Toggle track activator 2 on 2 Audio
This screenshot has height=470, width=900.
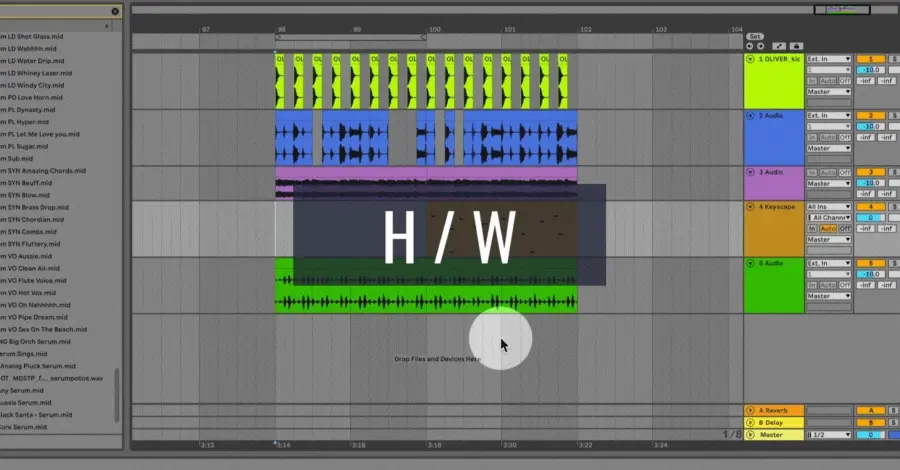point(871,115)
